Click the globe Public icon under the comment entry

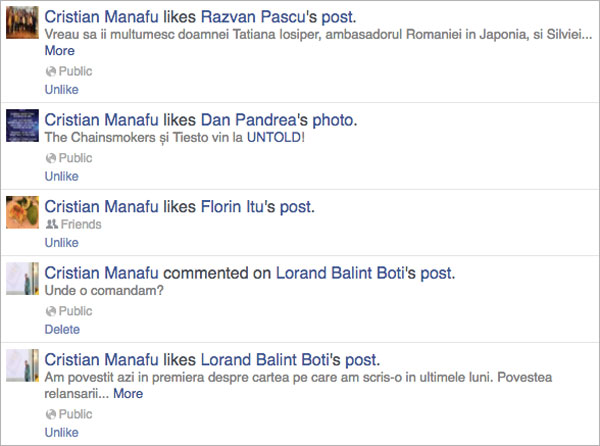[x=51, y=311]
